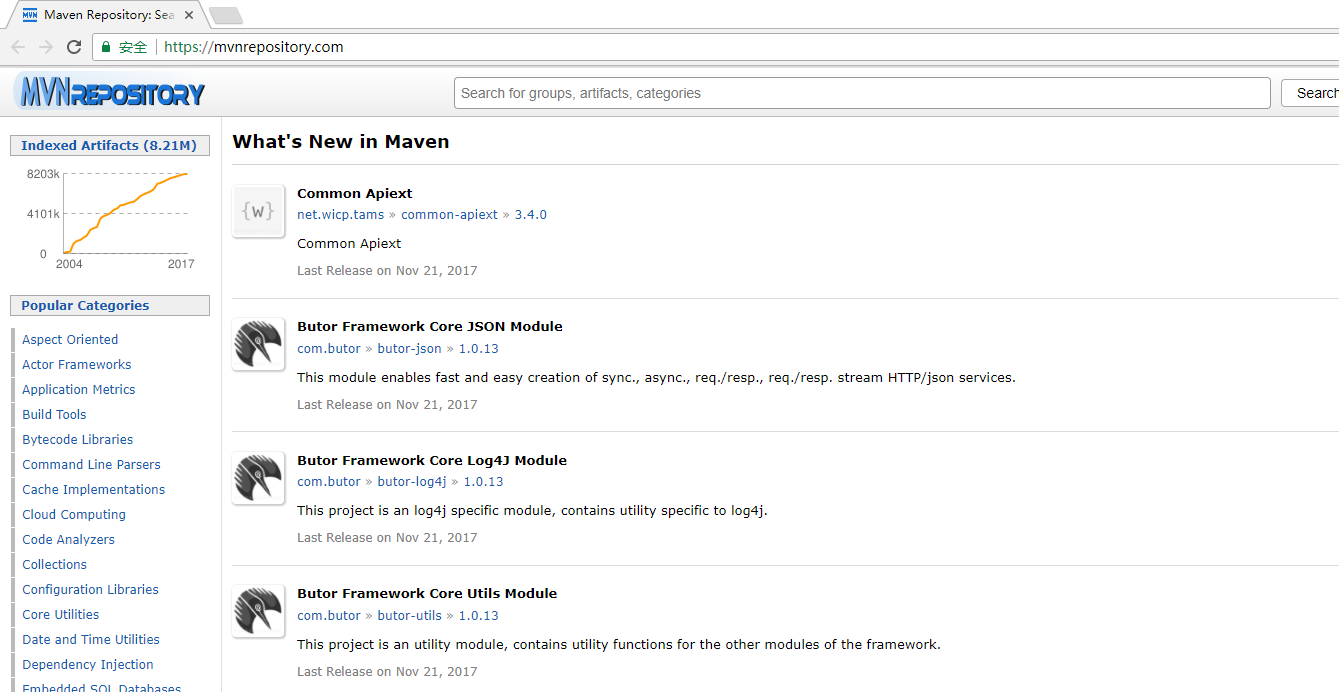Open version 1.0.13 of butor-json
The width and height of the screenshot is (1339, 692).
pyautogui.click(x=478, y=349)
